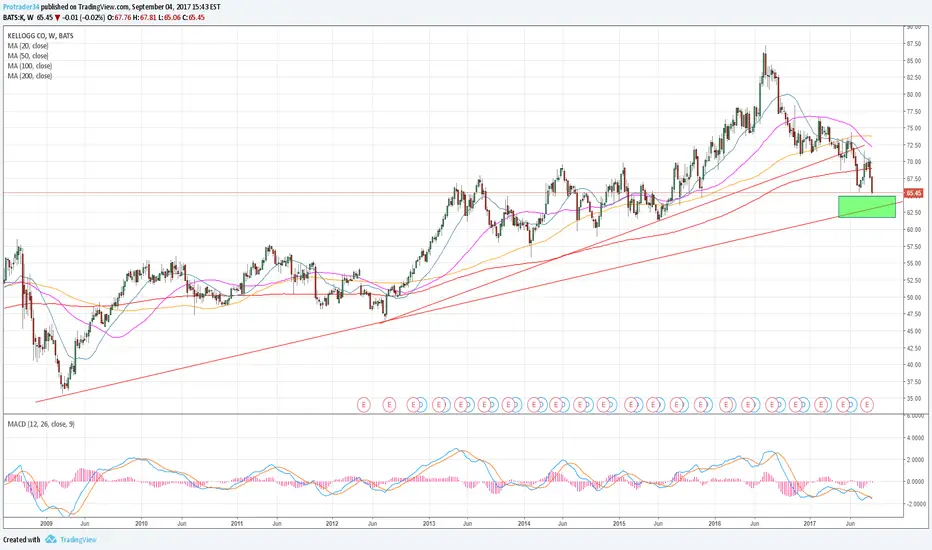Click the 50.00 price axis label
This screenshot has height=550, width=932.
tap(914, 297)
